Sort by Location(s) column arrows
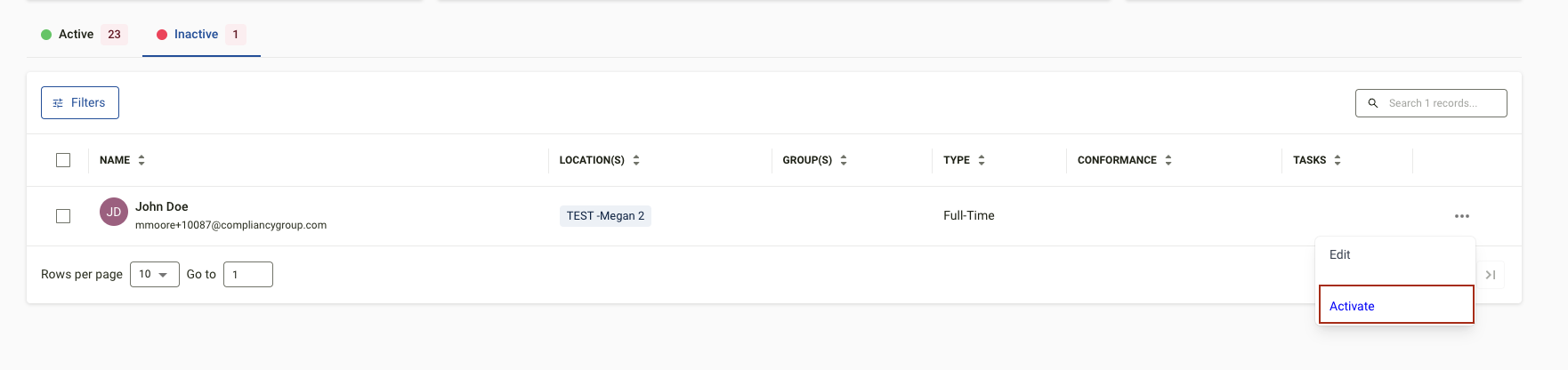Viewport: 1568px width, 370px height. pos(636,160)
